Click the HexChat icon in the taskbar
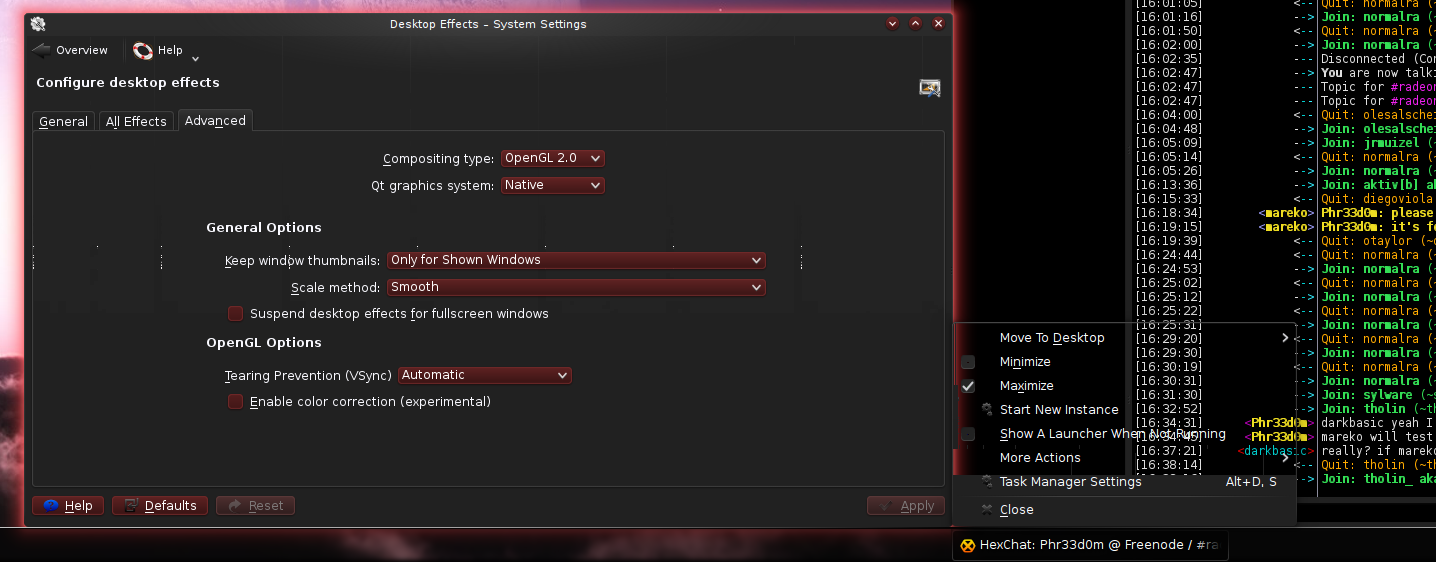Image resolution: width=1436 pixels, height=562 pixels. [x=967, y=545]
